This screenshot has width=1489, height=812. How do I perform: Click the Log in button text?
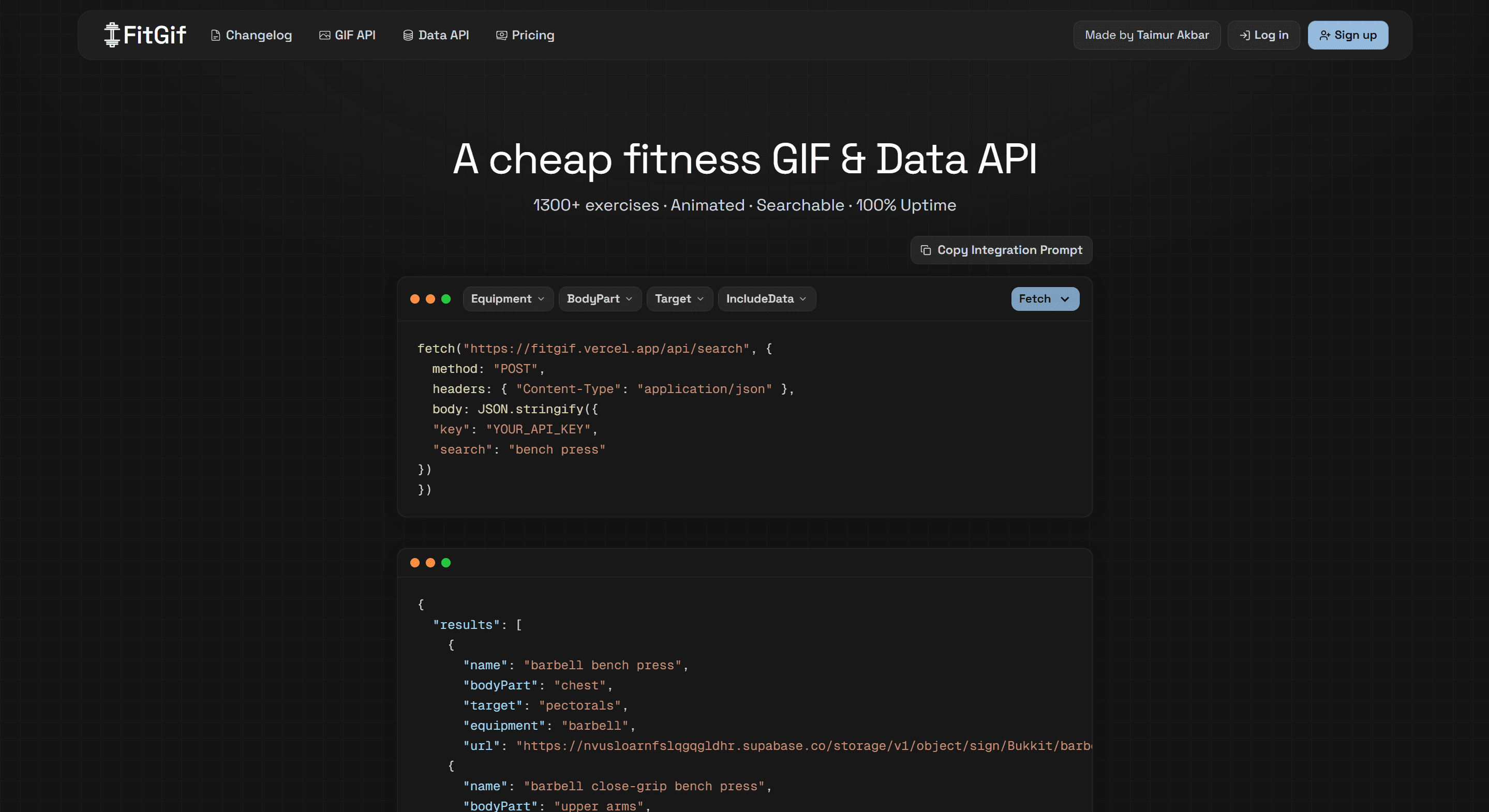click(1271, 35)
